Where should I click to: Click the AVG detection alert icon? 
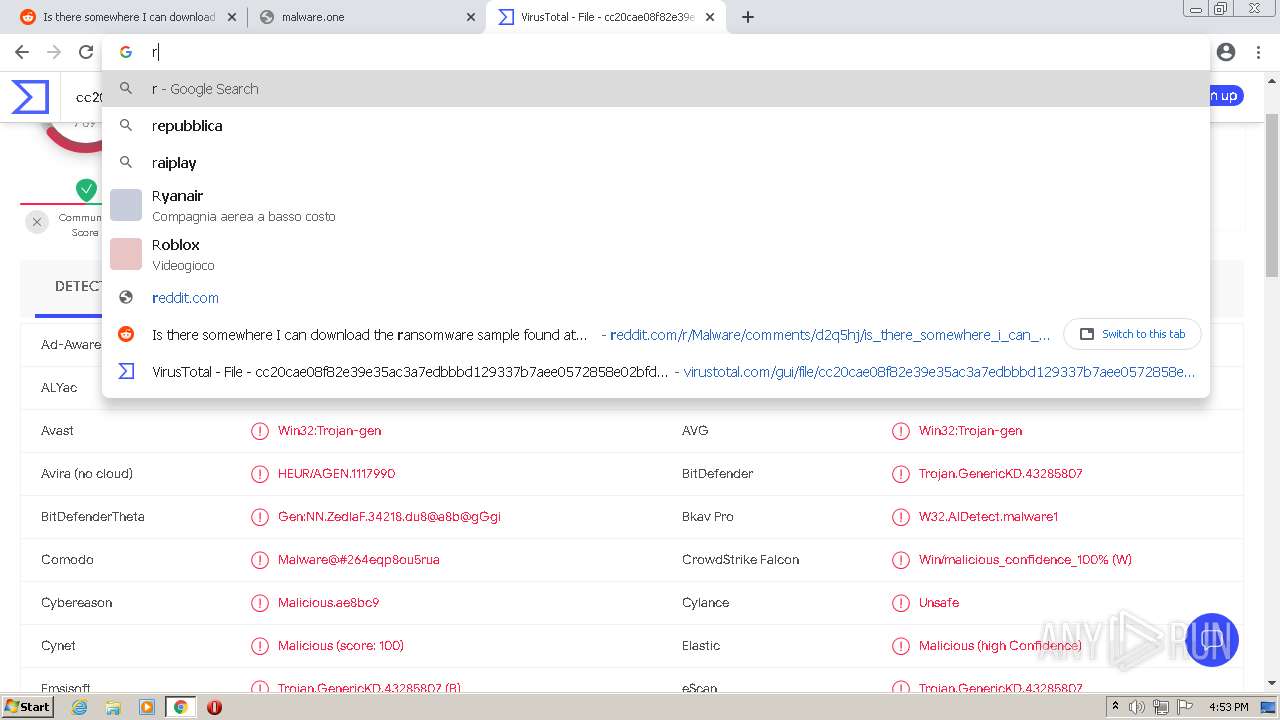point(900,431)
